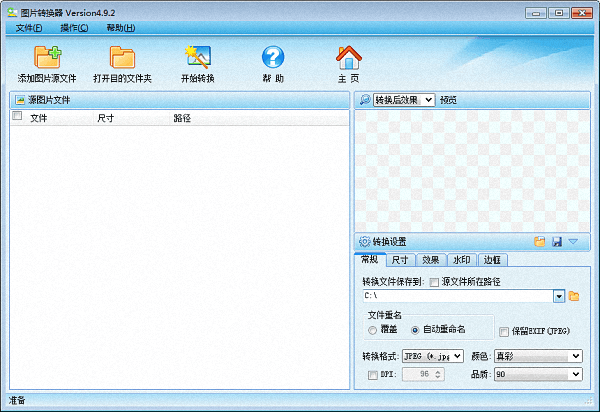
Task: Click the 添加图片源文件 add images icon
Action: pos(47,58)
